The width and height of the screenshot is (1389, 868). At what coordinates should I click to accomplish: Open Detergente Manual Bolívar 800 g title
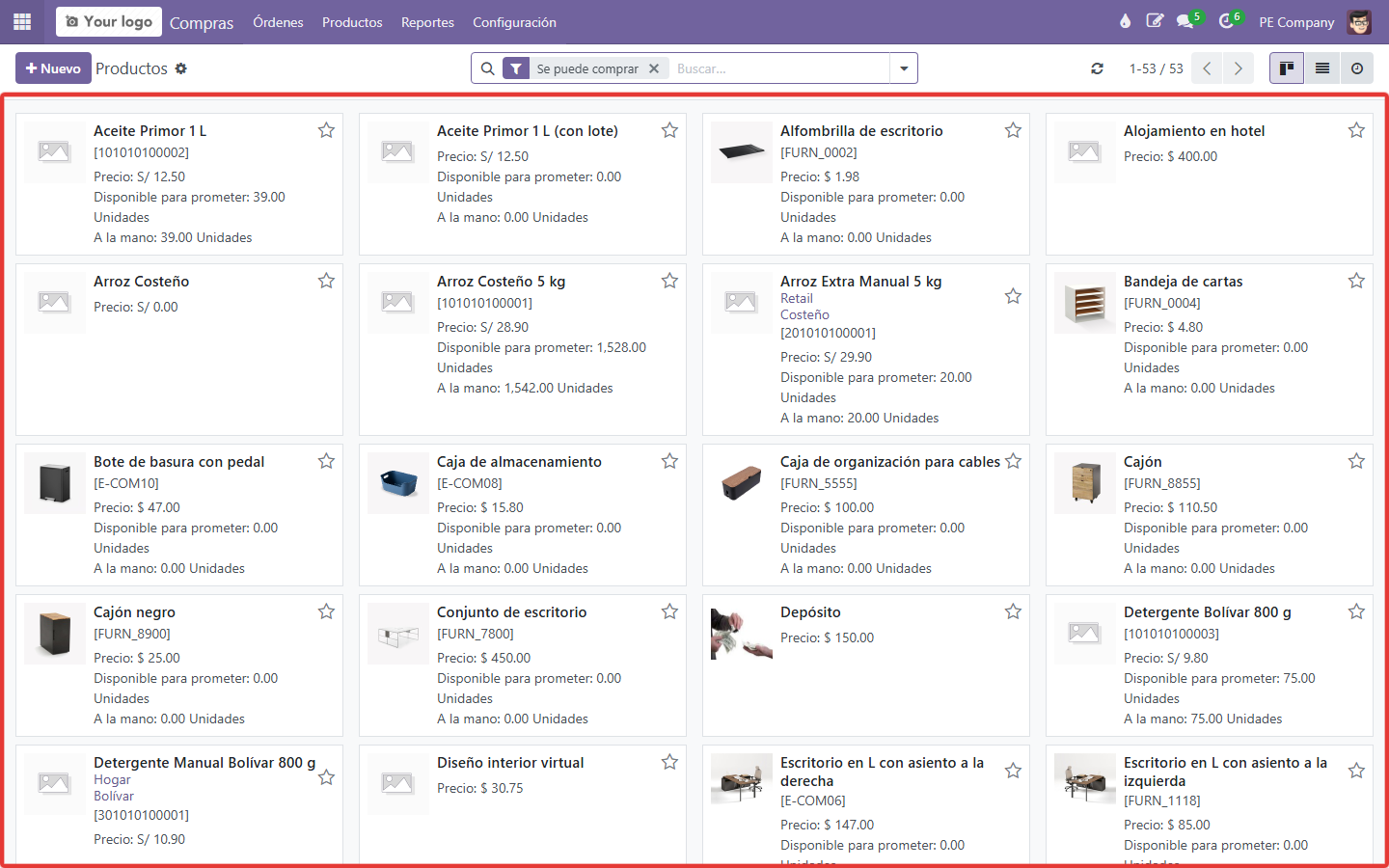pos(204,763)
